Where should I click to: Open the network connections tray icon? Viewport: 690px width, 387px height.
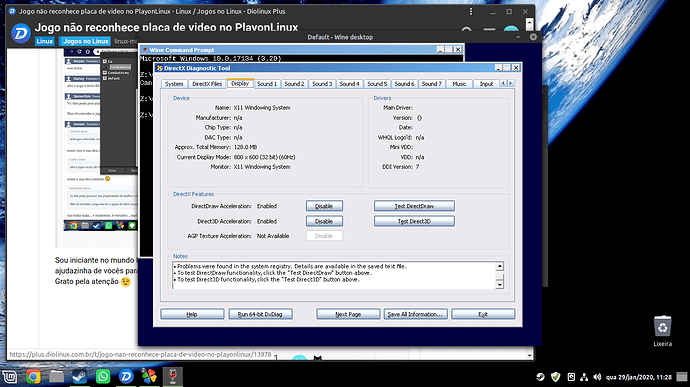584,377
